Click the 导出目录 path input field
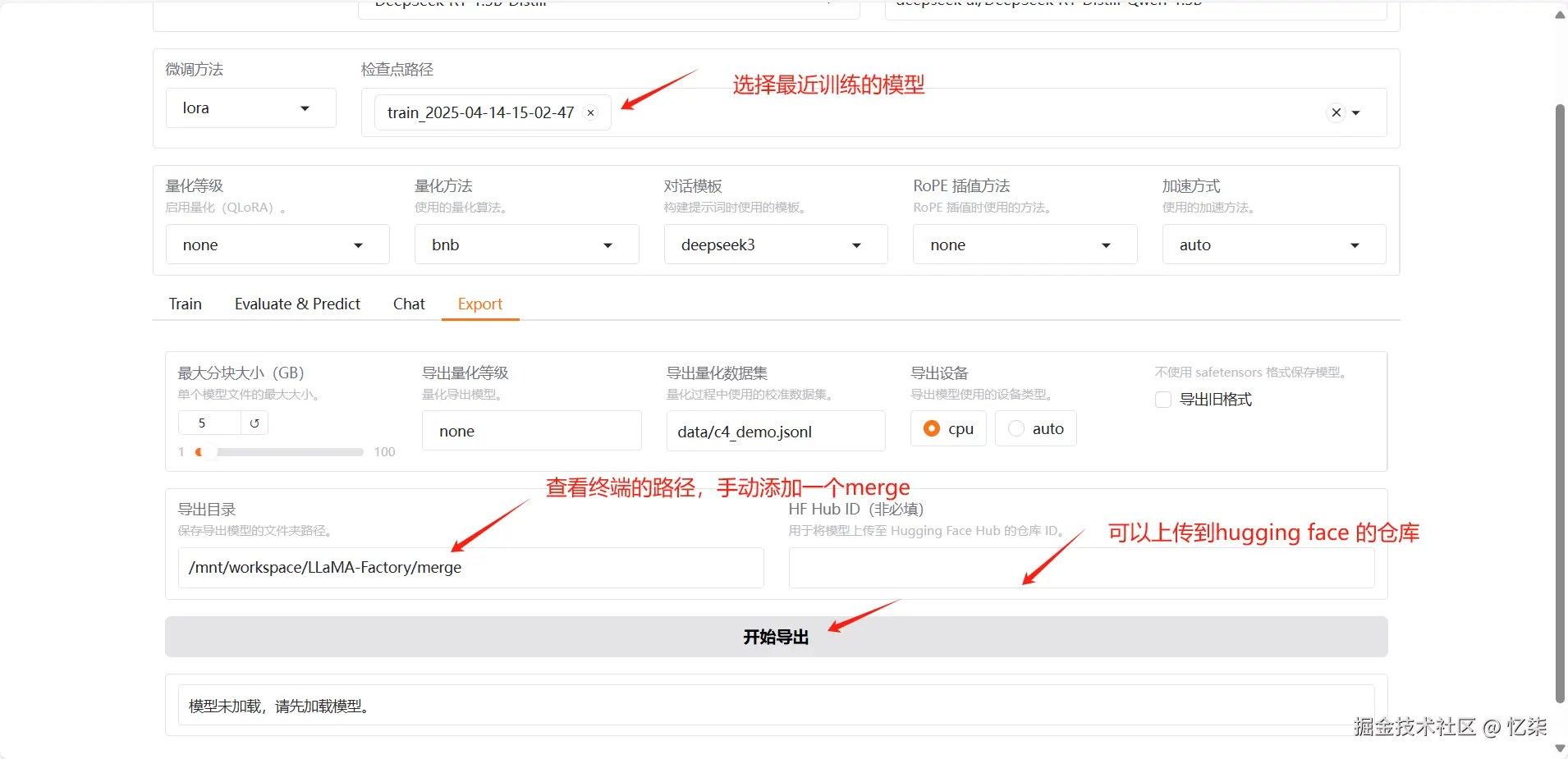1568x759 pixels. 470,568
